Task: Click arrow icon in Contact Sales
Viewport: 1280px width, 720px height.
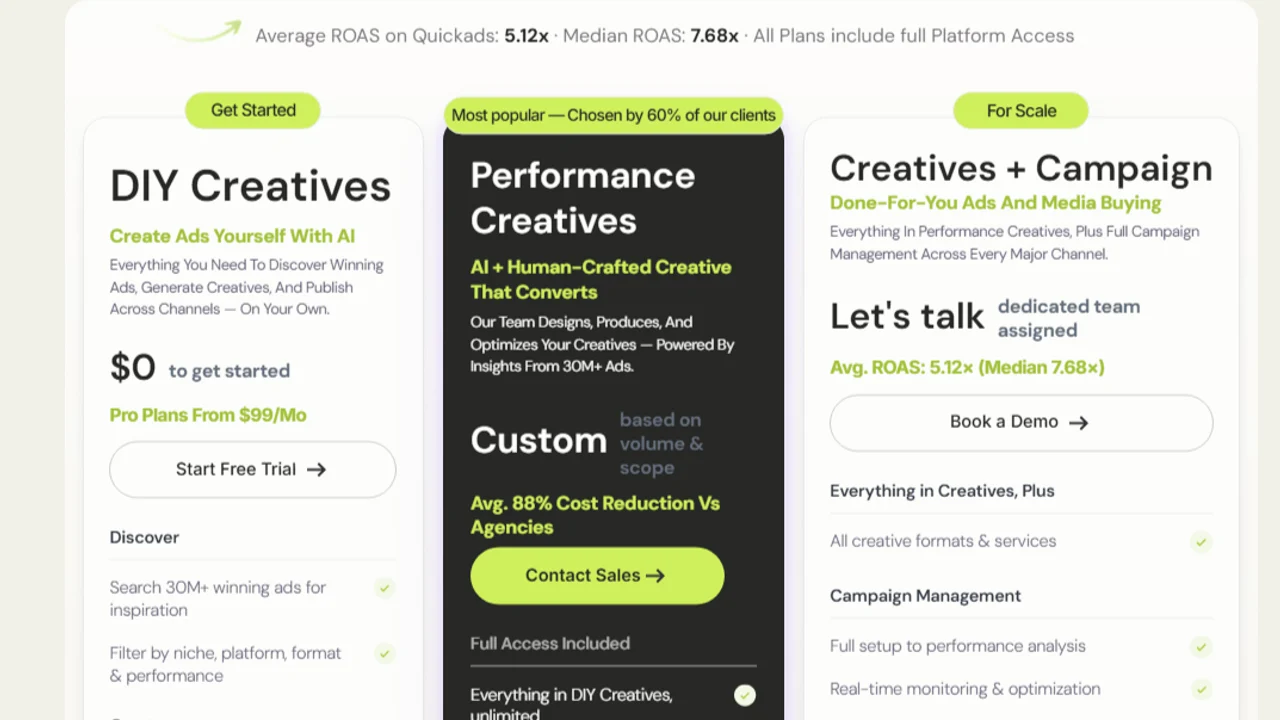Action: tap(655, 575)
